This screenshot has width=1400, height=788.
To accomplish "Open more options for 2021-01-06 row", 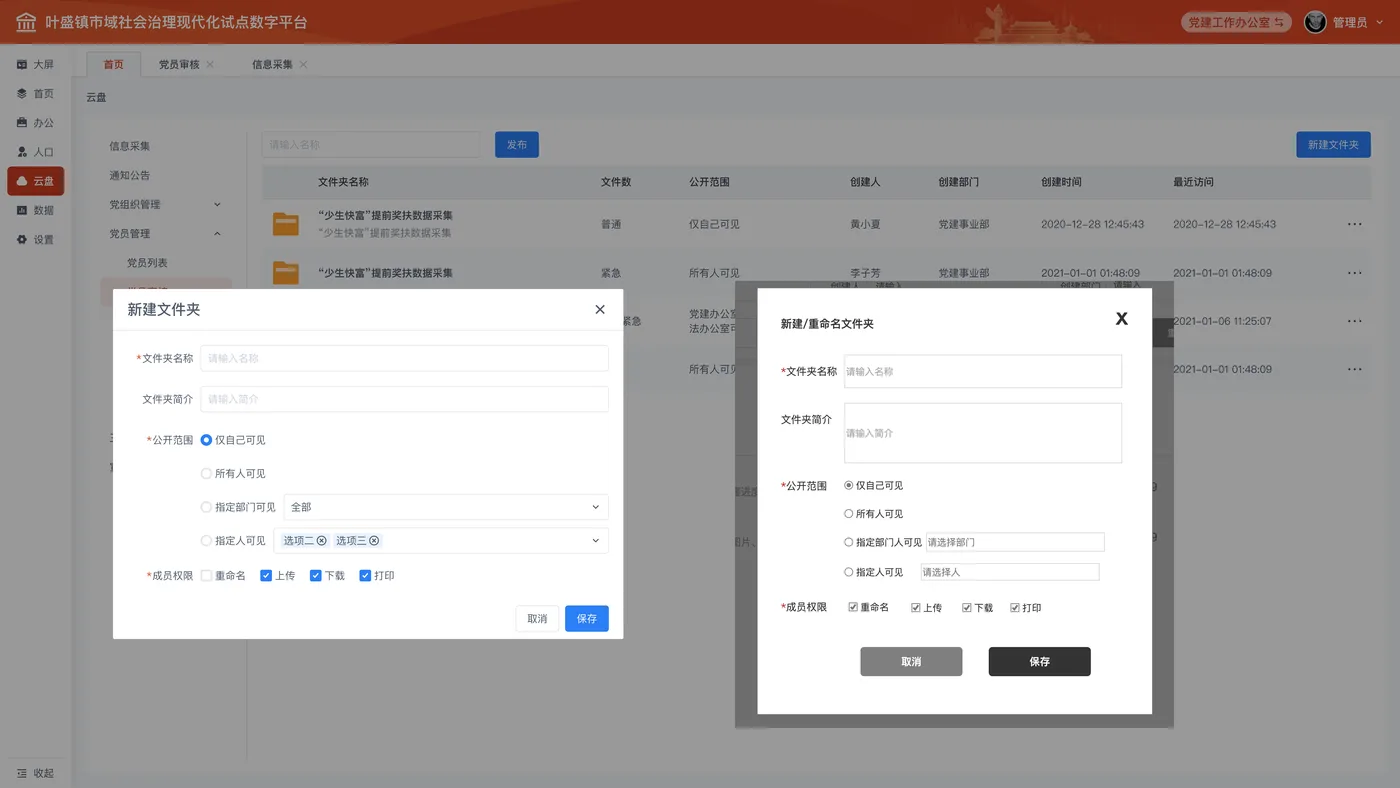I will click(1354, 321).
